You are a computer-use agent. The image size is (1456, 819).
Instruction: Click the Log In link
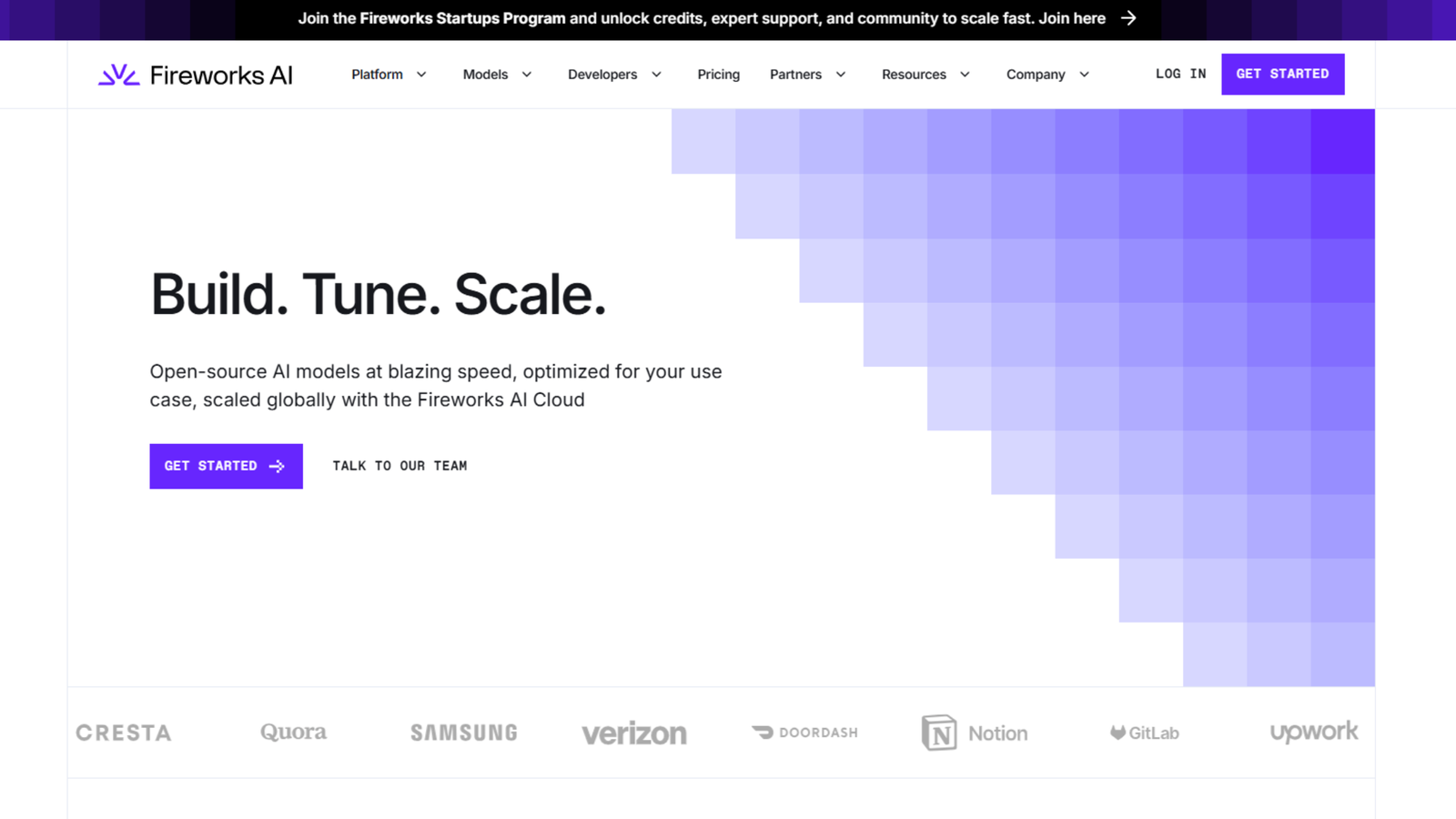1180,75
